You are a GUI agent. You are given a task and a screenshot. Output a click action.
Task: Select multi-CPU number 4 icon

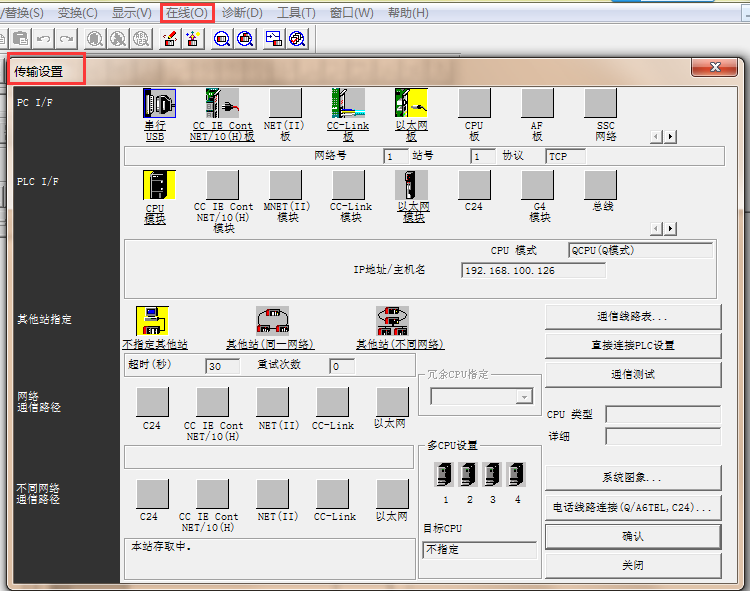coord(516,474)
